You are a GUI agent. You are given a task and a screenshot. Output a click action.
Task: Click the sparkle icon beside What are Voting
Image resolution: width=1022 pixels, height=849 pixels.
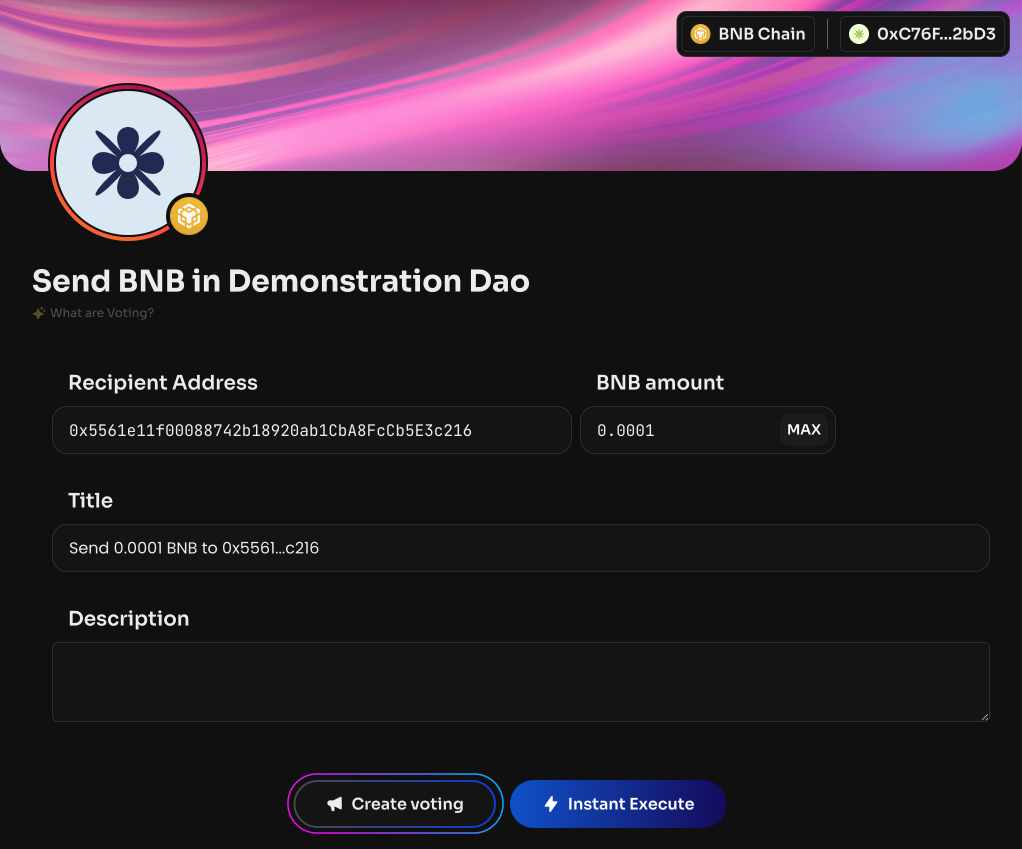pyautogui.click(x=39, y=313)
